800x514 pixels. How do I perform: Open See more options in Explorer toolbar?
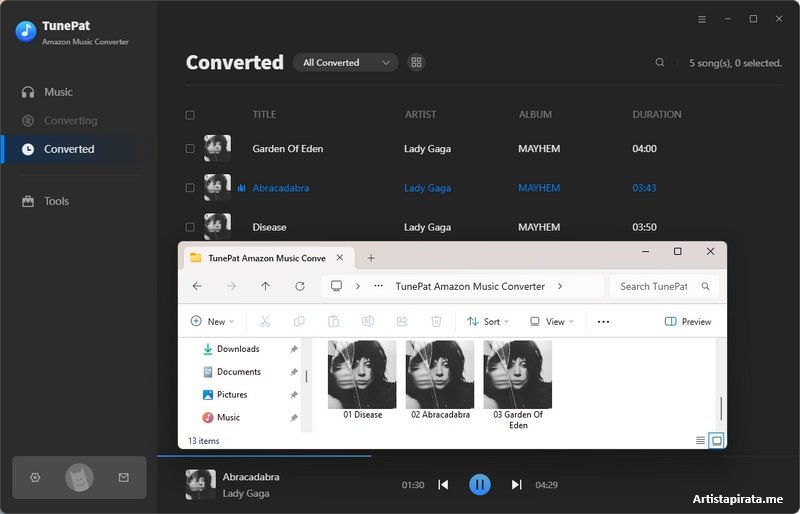603,322
